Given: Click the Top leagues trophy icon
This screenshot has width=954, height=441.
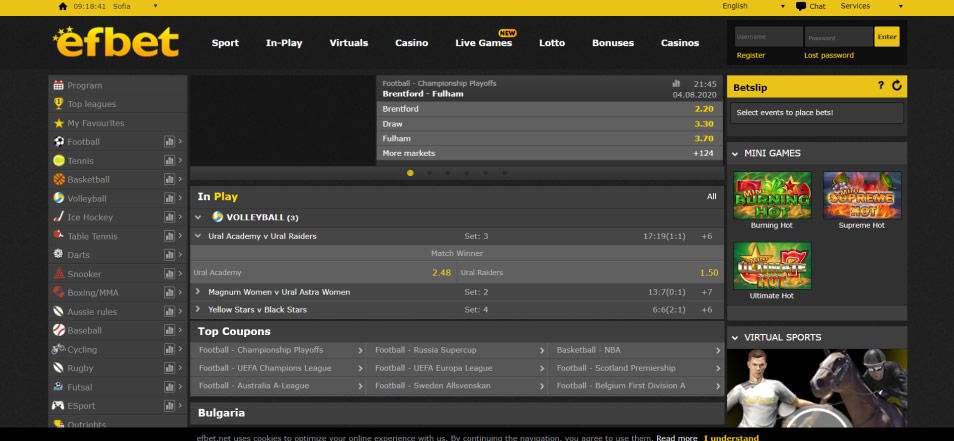Looking at the screenshot, I should pyautogui.click(x=58, y=104).
